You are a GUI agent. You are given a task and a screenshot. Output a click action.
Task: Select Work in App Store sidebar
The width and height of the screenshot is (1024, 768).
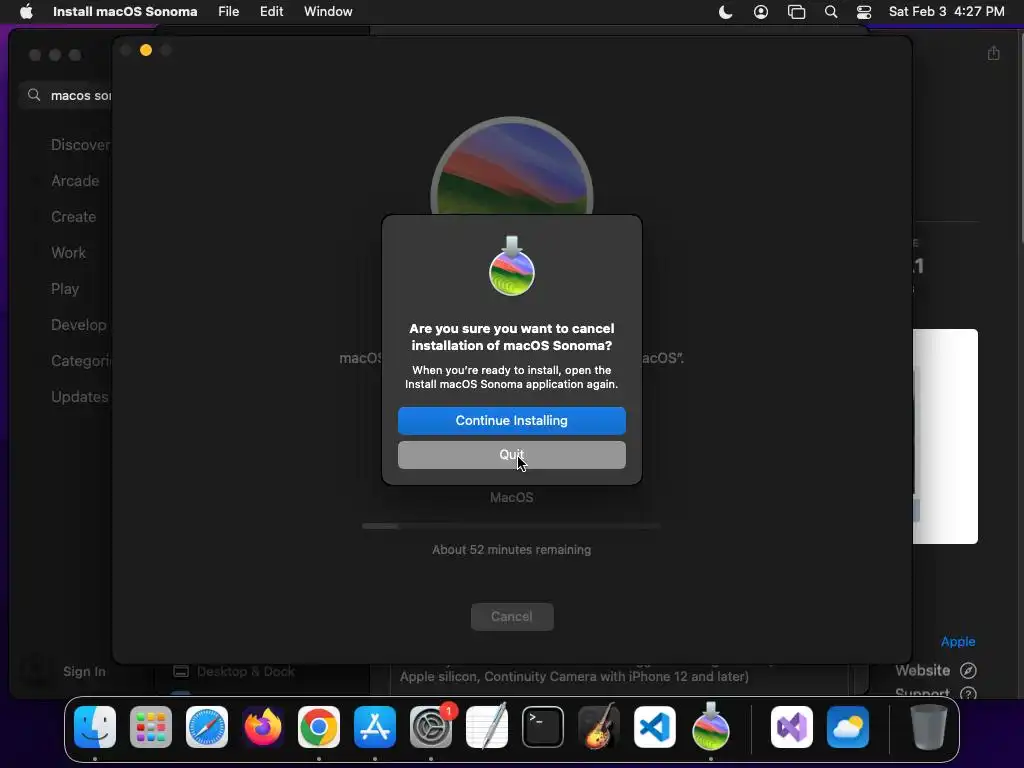(69, 253)
